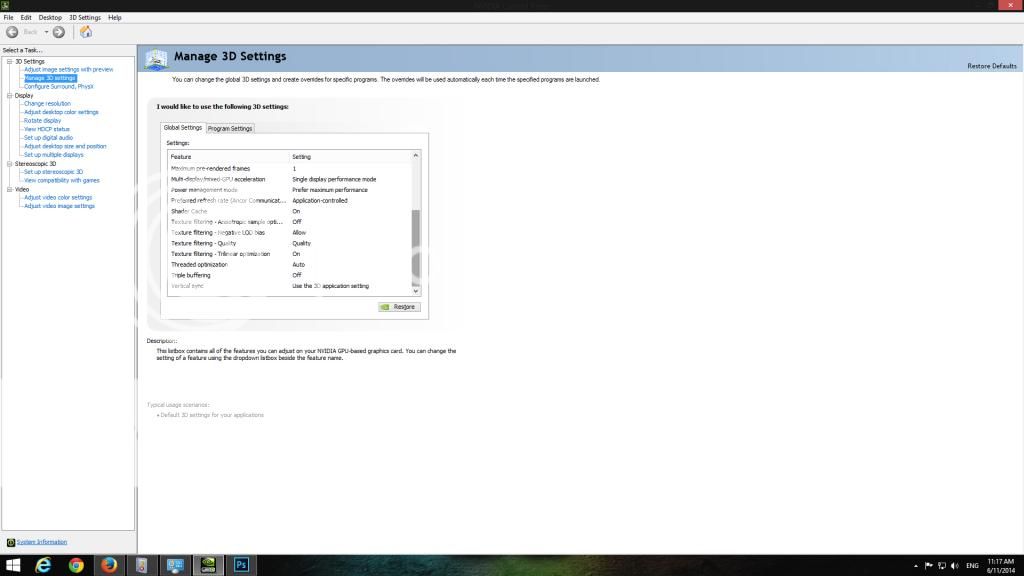Switch to the Program Settings tab
The height and width of the screenshot is (576, 1024).
[230, 128]
